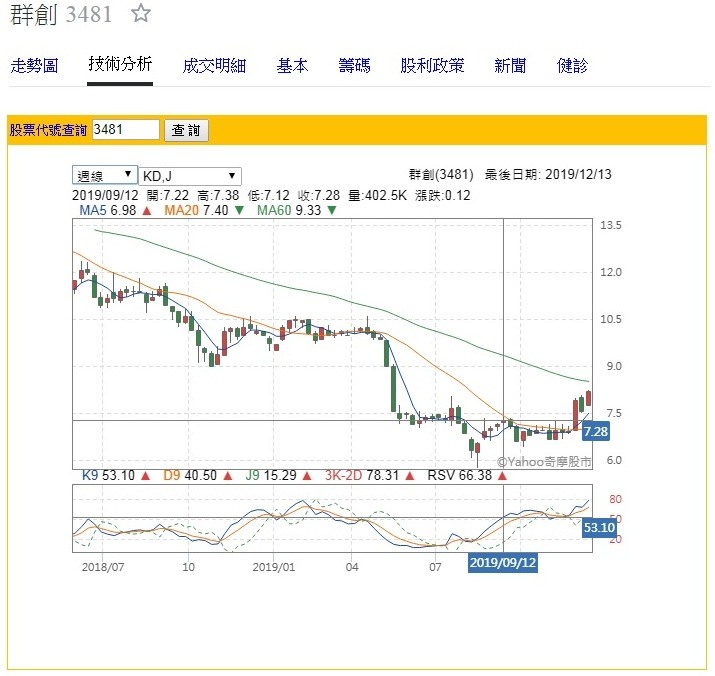Select the 籌碼 tab
This screenshot has height=676, width=715.
click(x=354, y=66)
